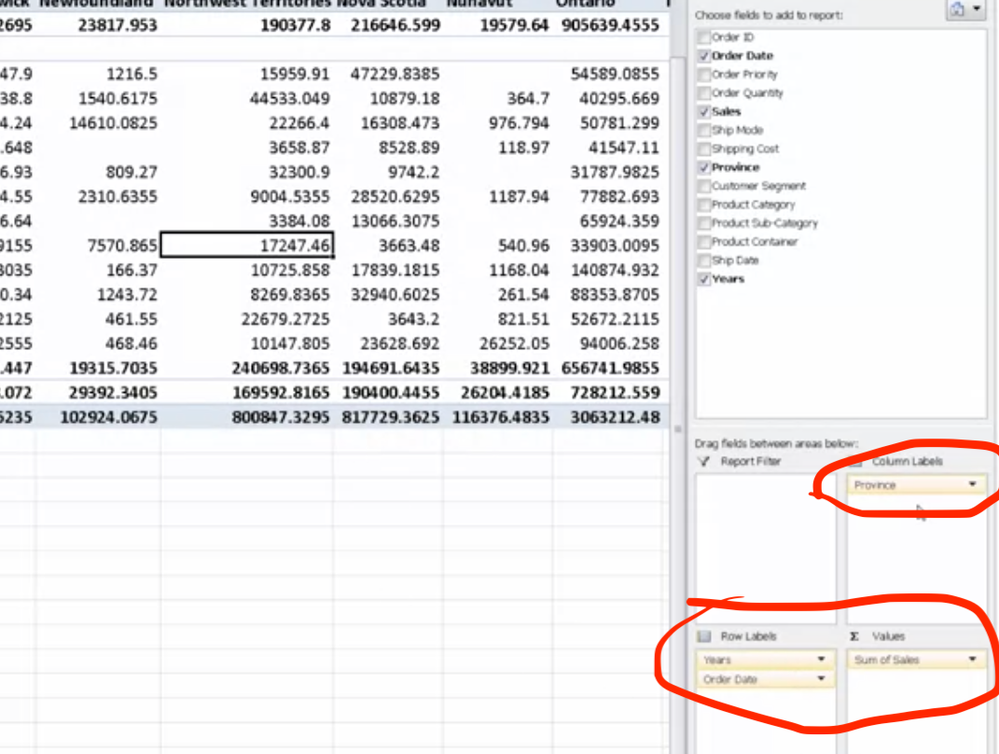The width and height of the screenshot is (999, 754).
Task: Select the cell containing 364.7
Action: pyautogui.click(x=498, y=98)
